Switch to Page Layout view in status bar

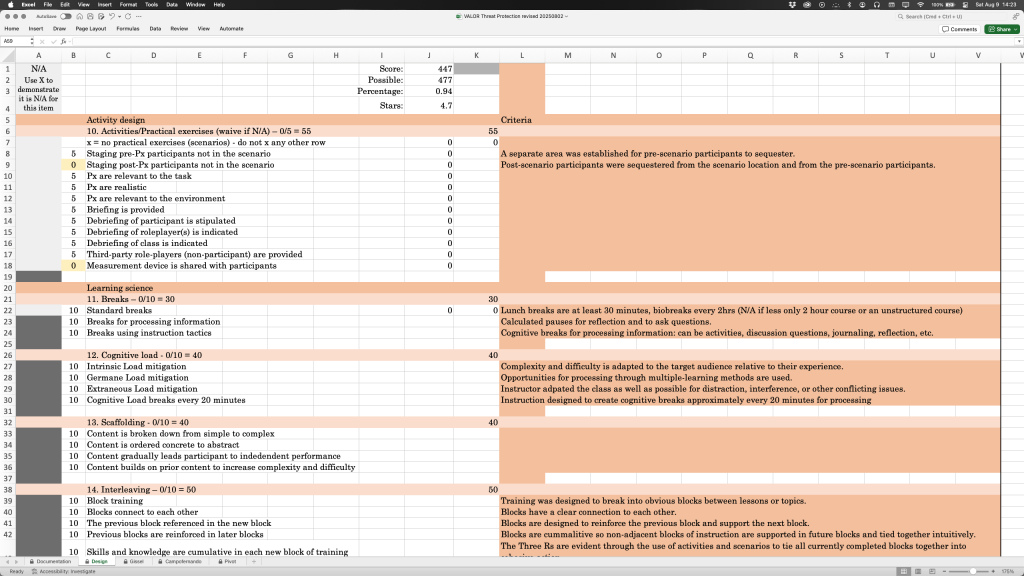point(918,571)
